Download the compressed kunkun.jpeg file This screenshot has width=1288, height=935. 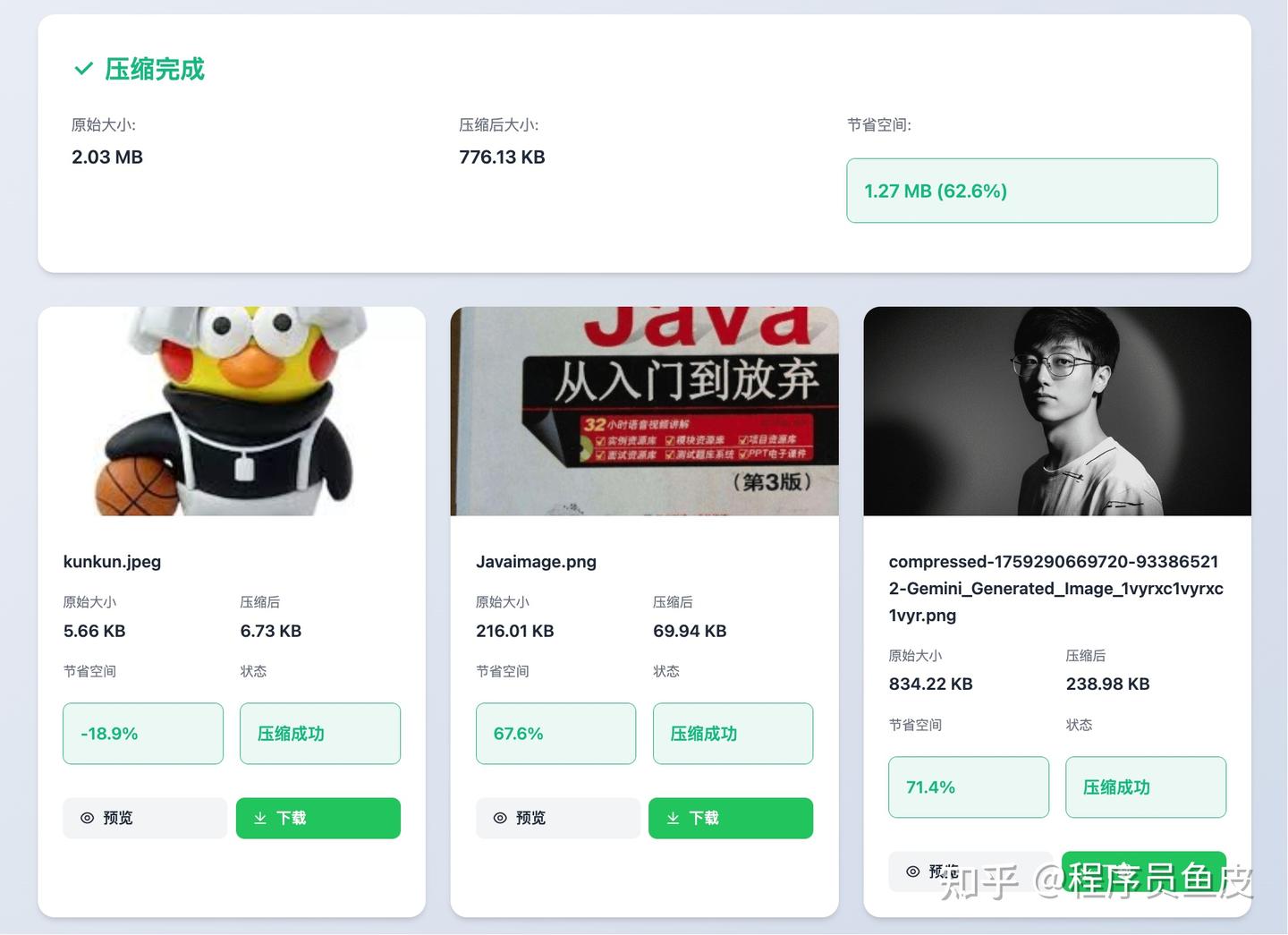point(318,818)
